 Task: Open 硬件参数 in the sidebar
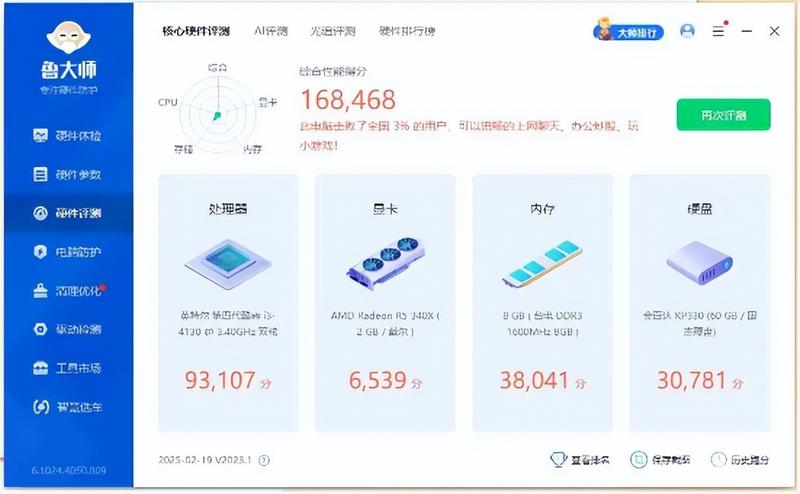point(67,175)
